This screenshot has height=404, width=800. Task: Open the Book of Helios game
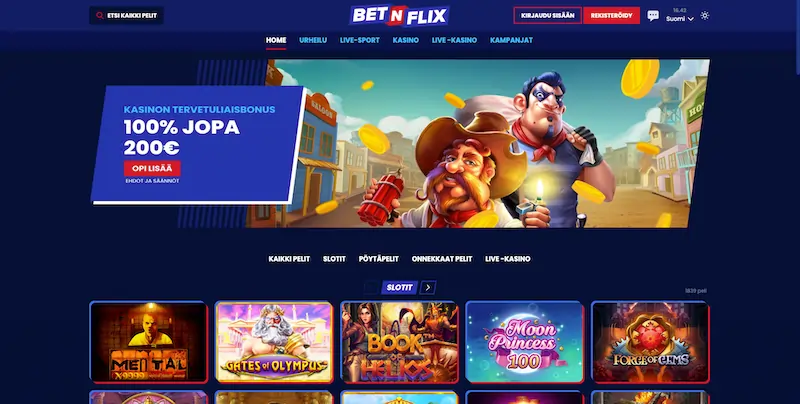click(399, 342)
